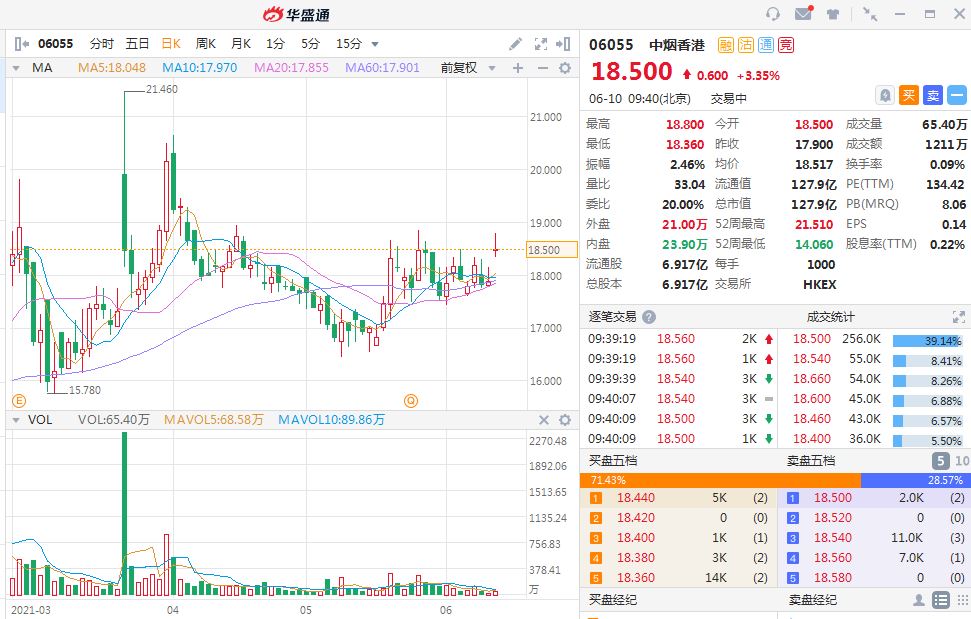Set a price alert bell

coord(885,95)
